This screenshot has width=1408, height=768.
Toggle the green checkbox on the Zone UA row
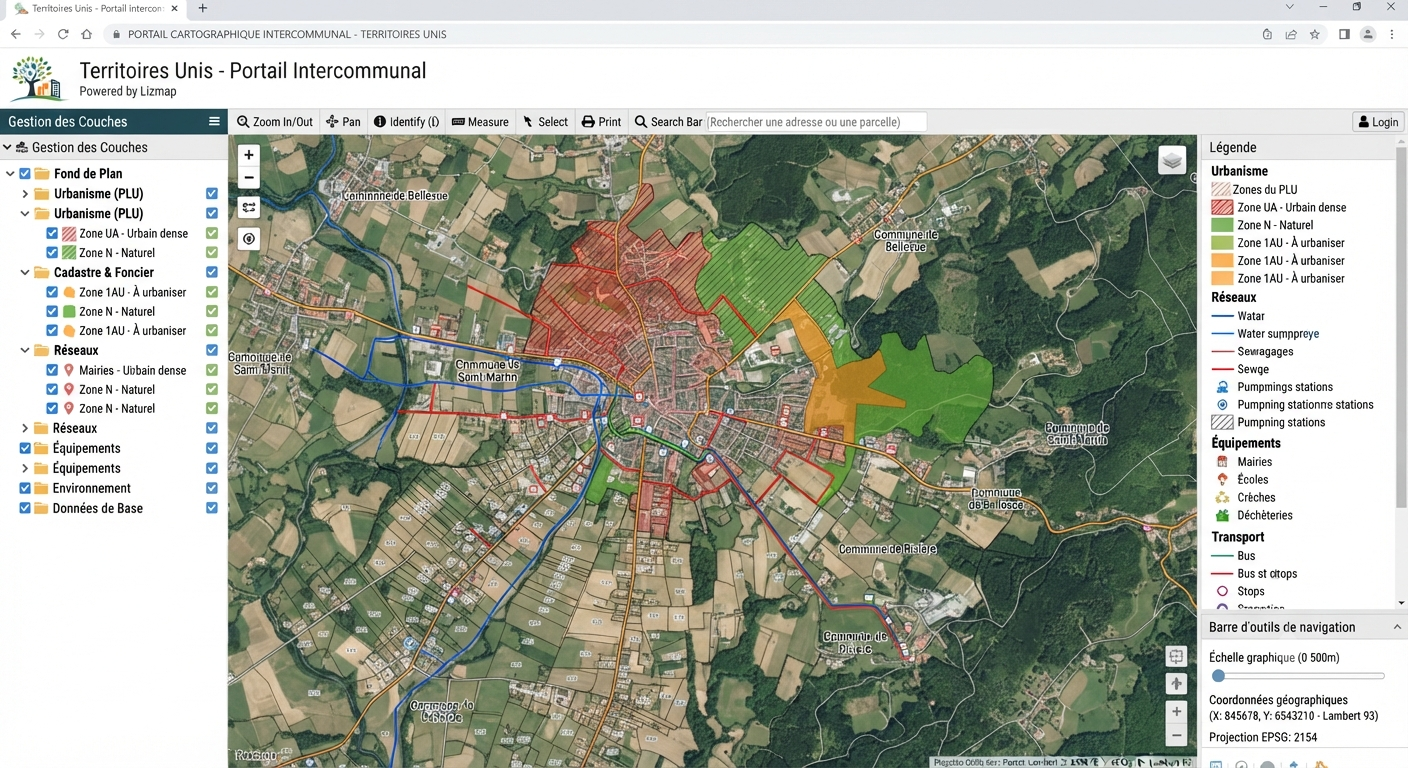(x=212, y=234)
